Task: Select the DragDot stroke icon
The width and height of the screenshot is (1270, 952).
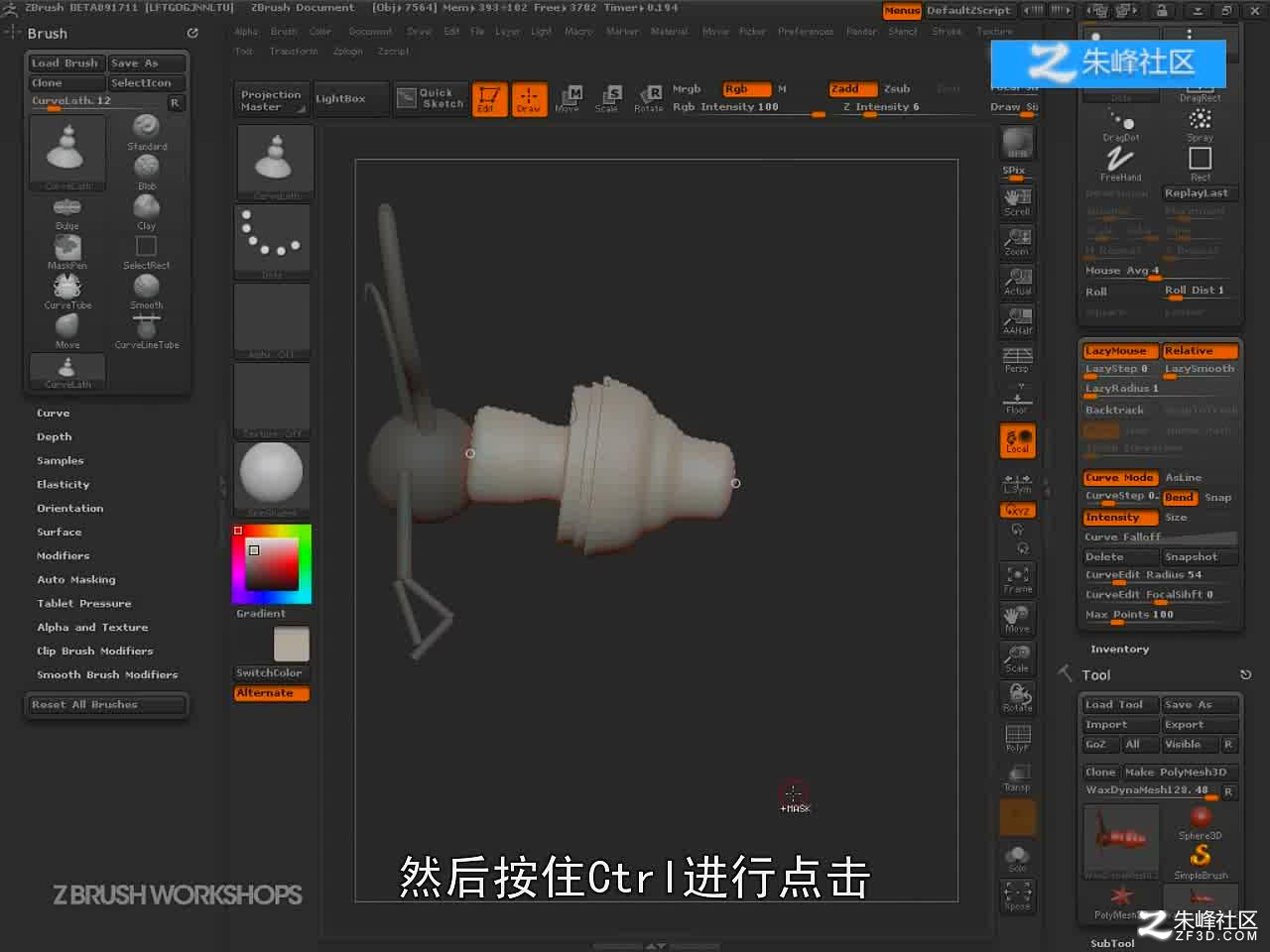Action: [x=1120, y=123]
